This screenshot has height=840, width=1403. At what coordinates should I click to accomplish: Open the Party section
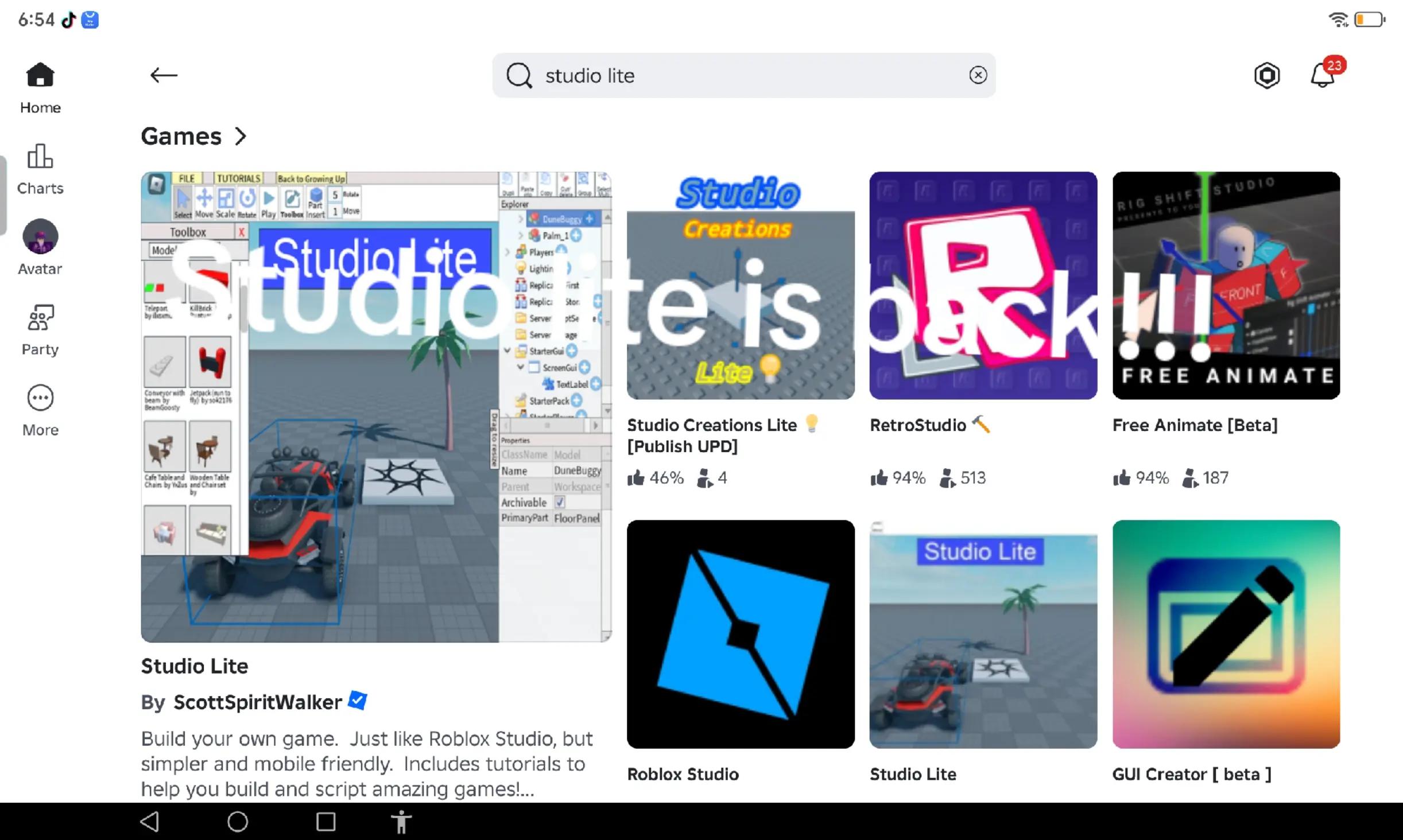point(40,330)
